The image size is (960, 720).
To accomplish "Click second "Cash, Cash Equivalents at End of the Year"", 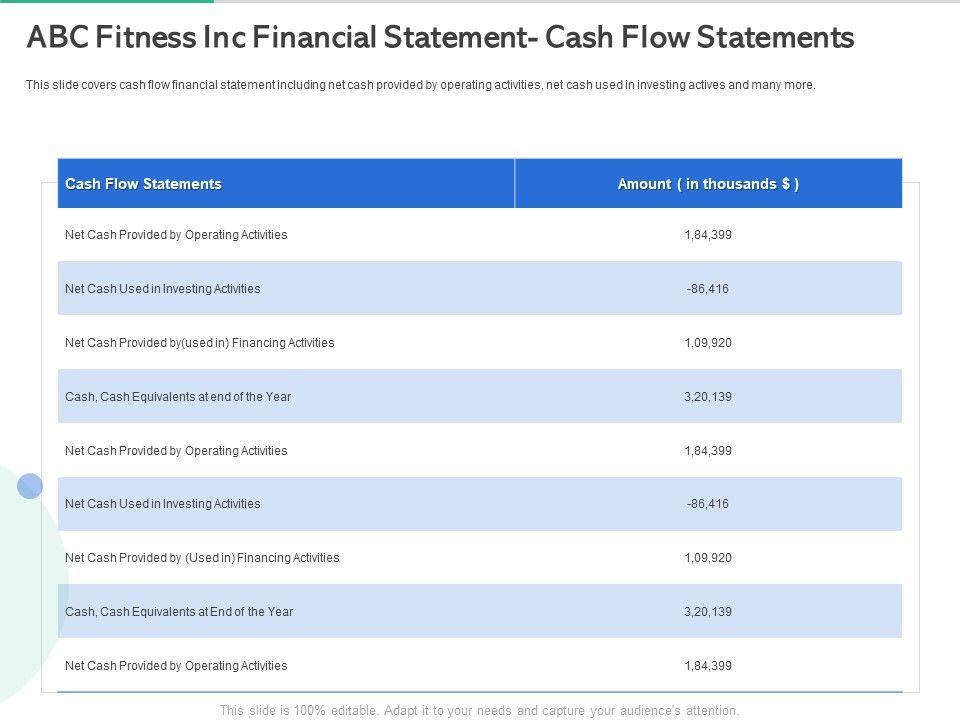I will [x=179, y=612].
